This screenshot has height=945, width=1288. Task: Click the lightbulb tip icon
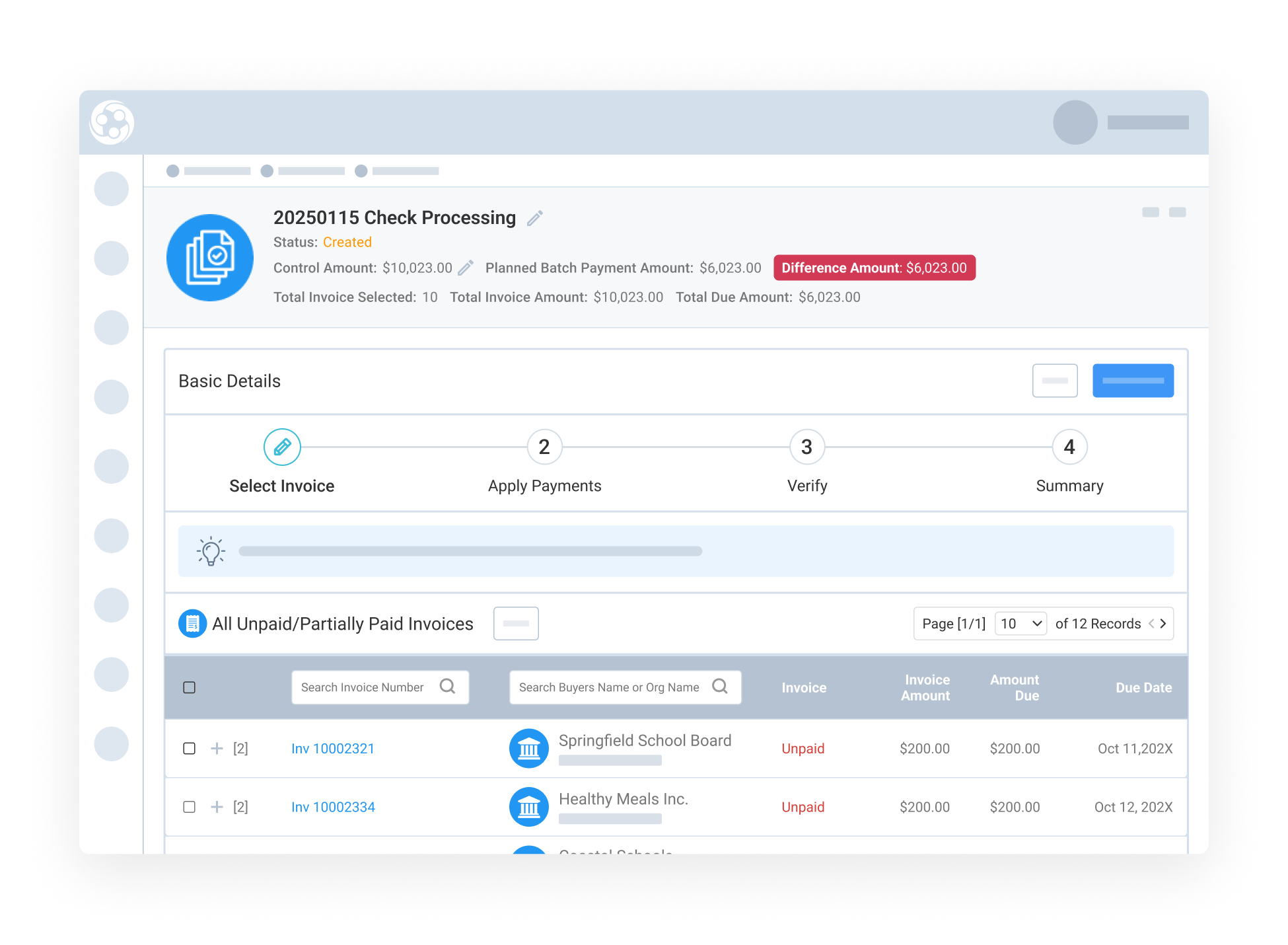click(211, 551)
